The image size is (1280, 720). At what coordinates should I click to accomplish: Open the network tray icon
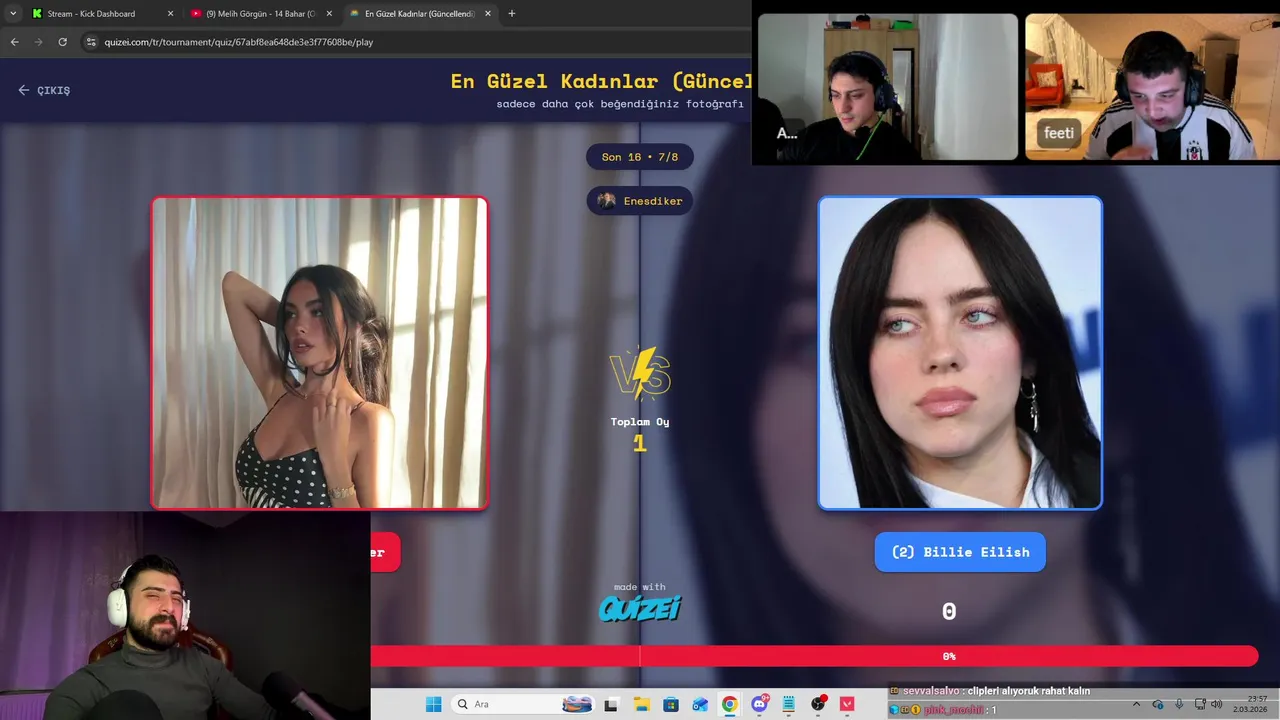point(1200,704)
